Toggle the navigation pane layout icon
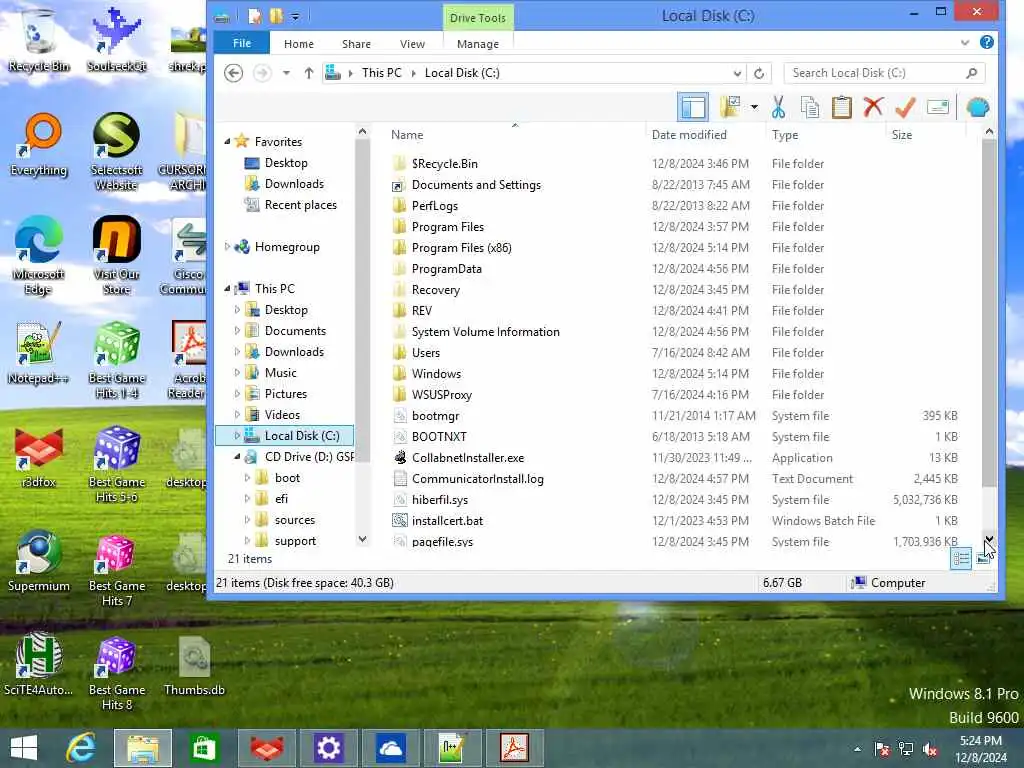Screen dimensions: 1024x768 coord(693,107)
